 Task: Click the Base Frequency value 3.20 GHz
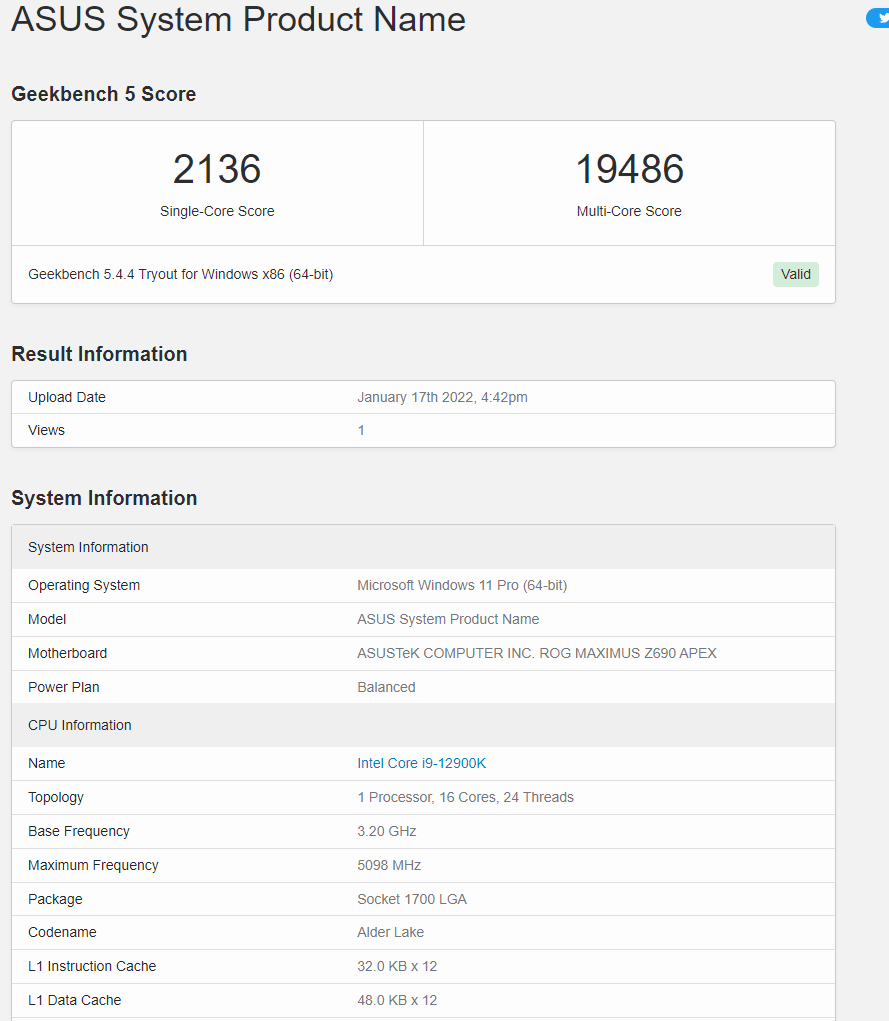coord(386,831)
